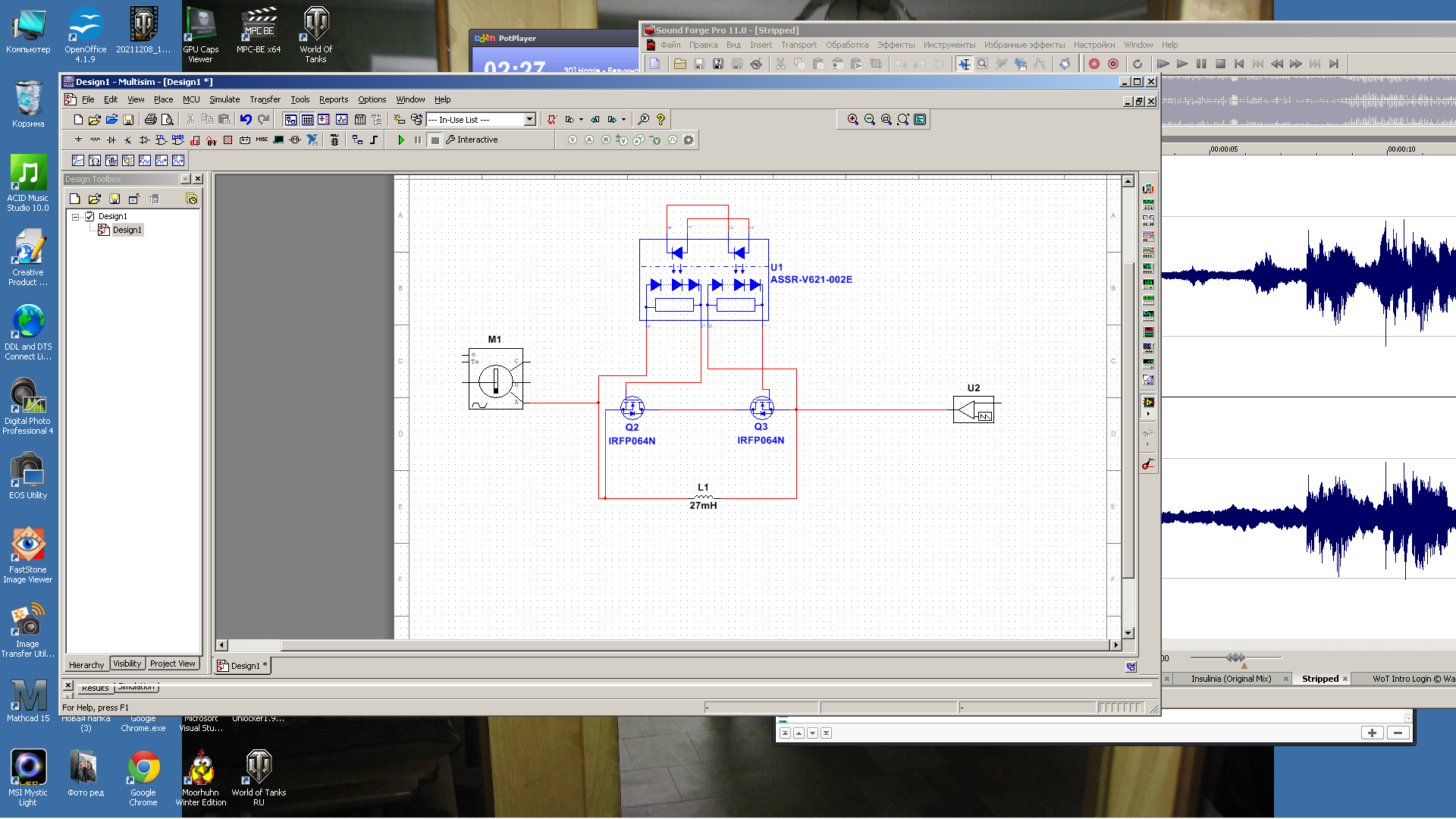Image resolution: width=1456 pixels, height=819 pixels.
Task: Open the Interactive simulation settings wrench
Action: pyautogui.click(x=450, y=140)
